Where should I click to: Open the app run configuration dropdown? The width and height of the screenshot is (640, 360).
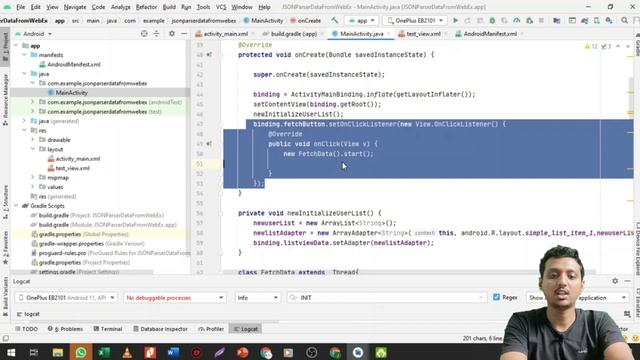362,20
